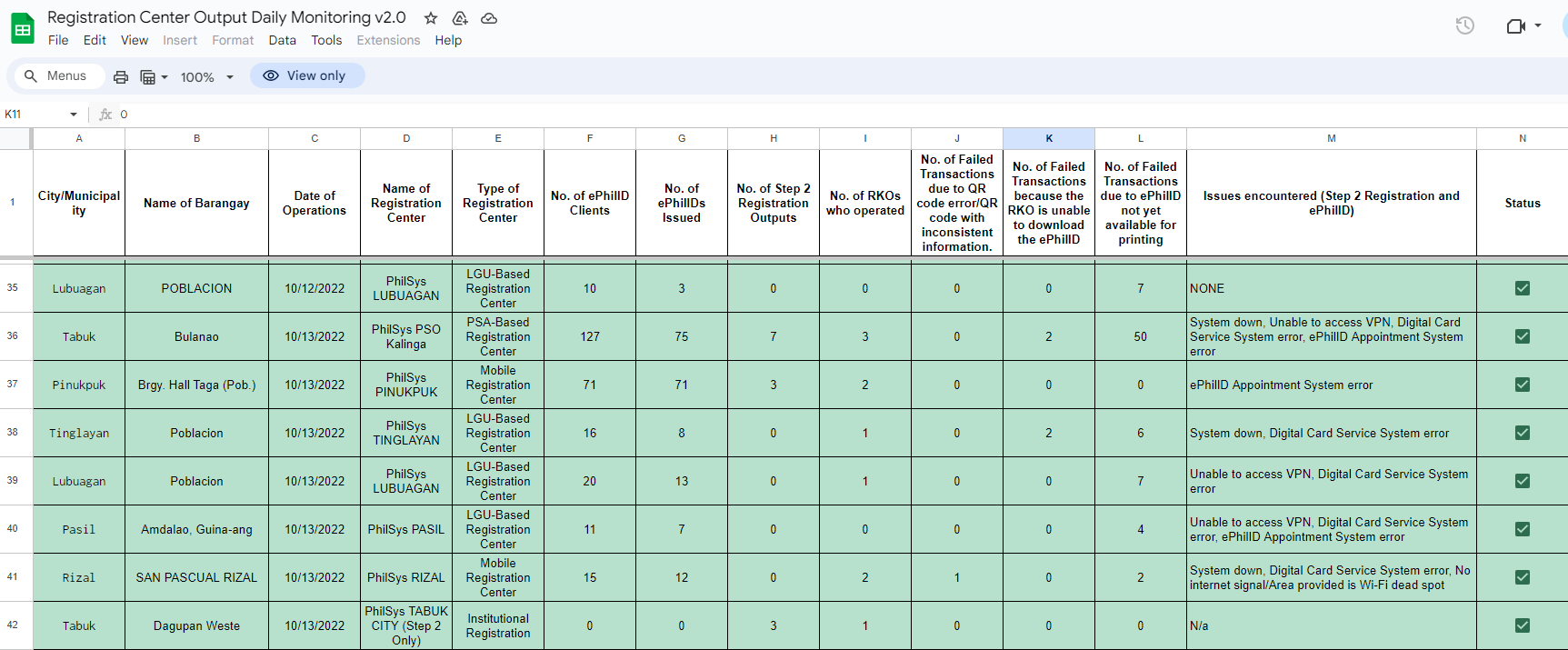1568x650 pixels.
Task: Star this spreadsheet
Action: [x=431, y=18]
